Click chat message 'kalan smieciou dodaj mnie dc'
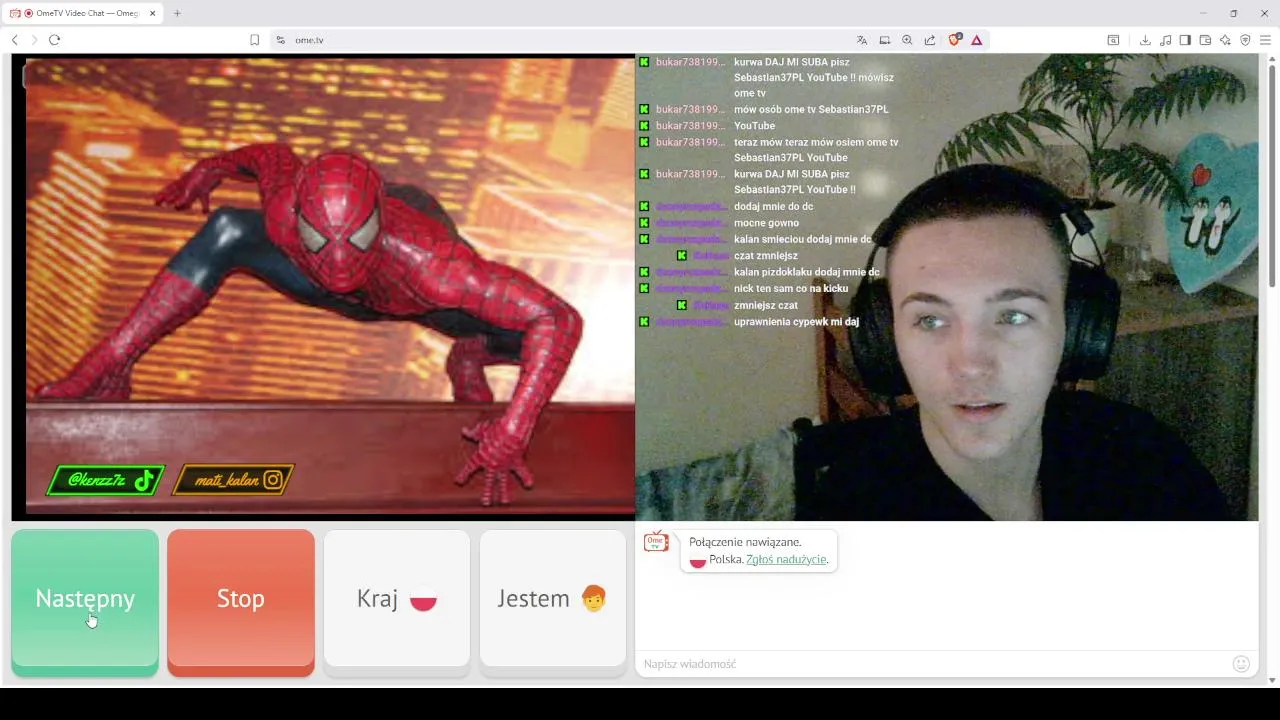The width and height of the screenshot is (1280, 720). pos(803,240)
